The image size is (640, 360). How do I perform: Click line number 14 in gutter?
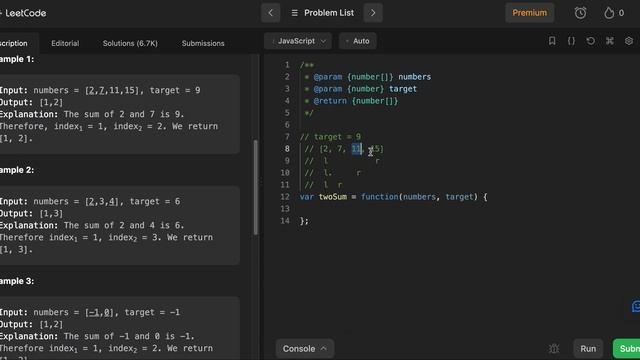coord(285,221)
